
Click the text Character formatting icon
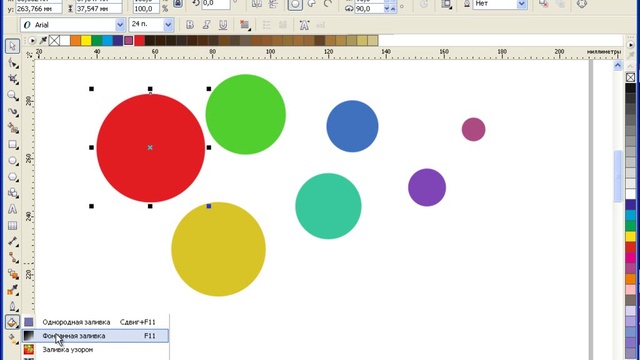click(304, 25)
